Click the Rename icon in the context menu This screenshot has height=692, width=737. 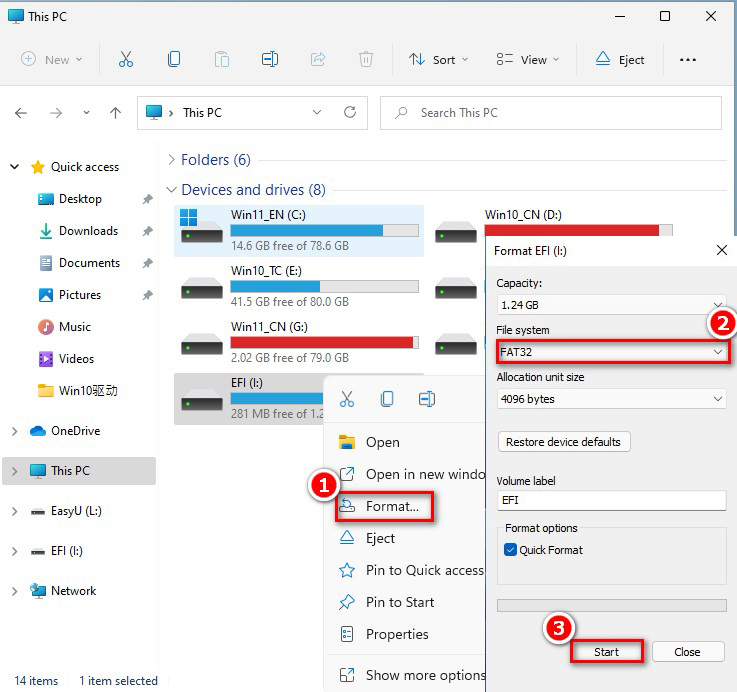click(x=427, y=399)
